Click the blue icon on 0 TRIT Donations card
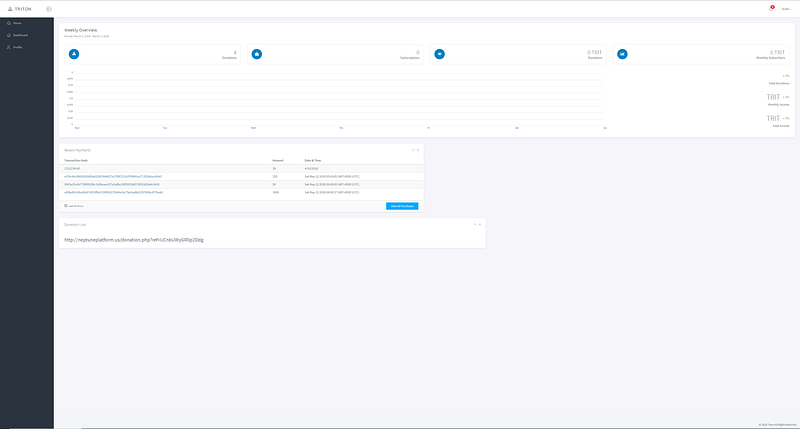The width and height of the screenshot is (800, 429). coord(439,54)
